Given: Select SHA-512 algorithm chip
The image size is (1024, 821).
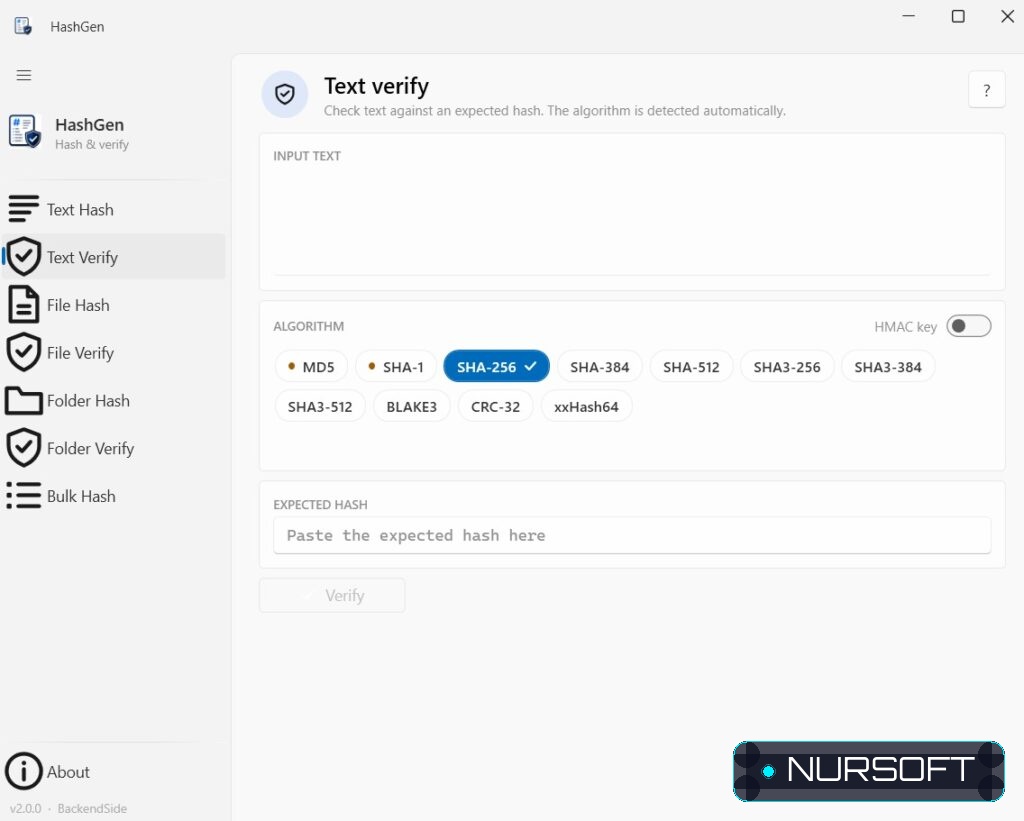Looking at the screenshot, I should [691, 367].
